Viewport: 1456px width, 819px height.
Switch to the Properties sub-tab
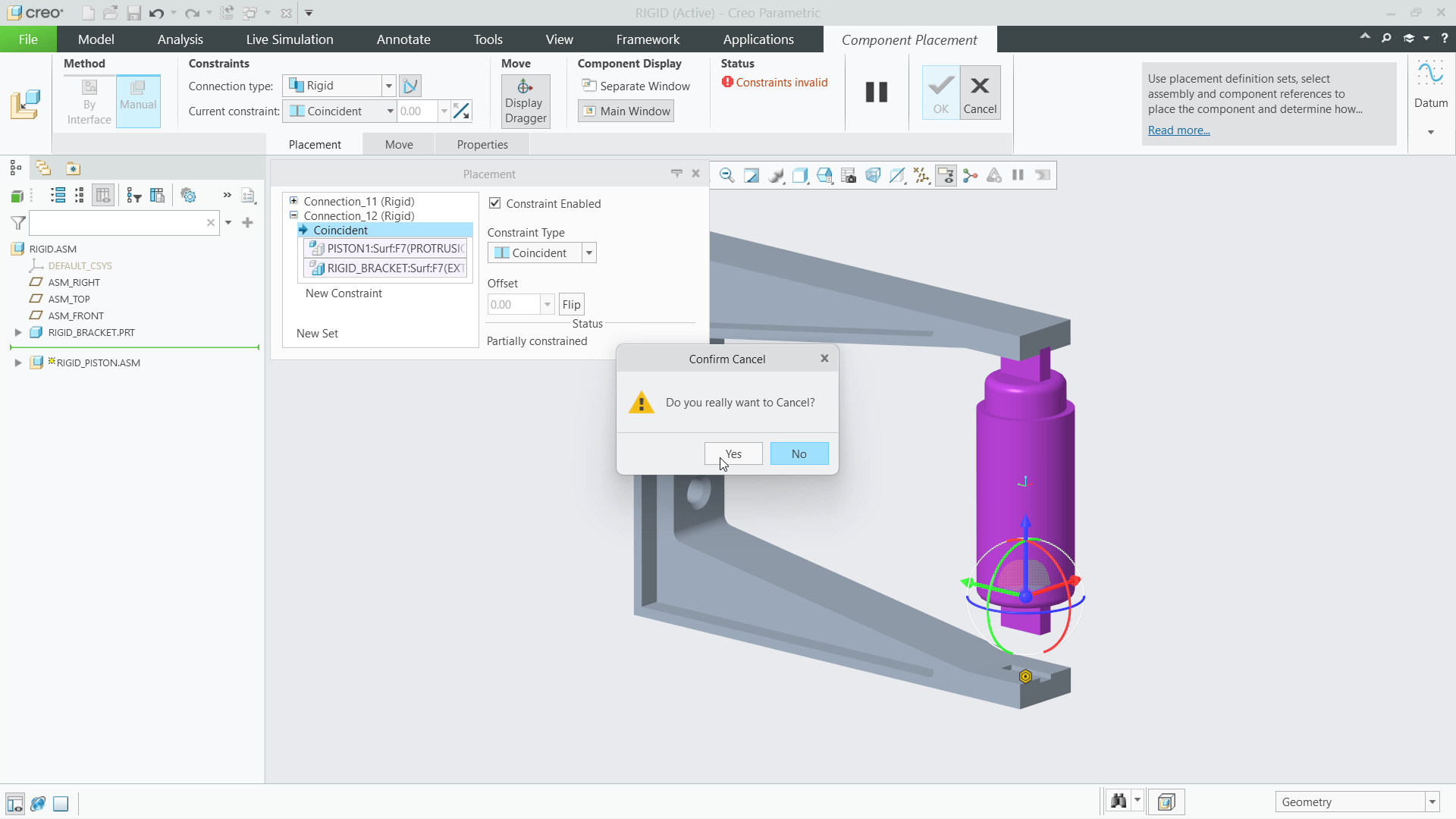[482, 144]
